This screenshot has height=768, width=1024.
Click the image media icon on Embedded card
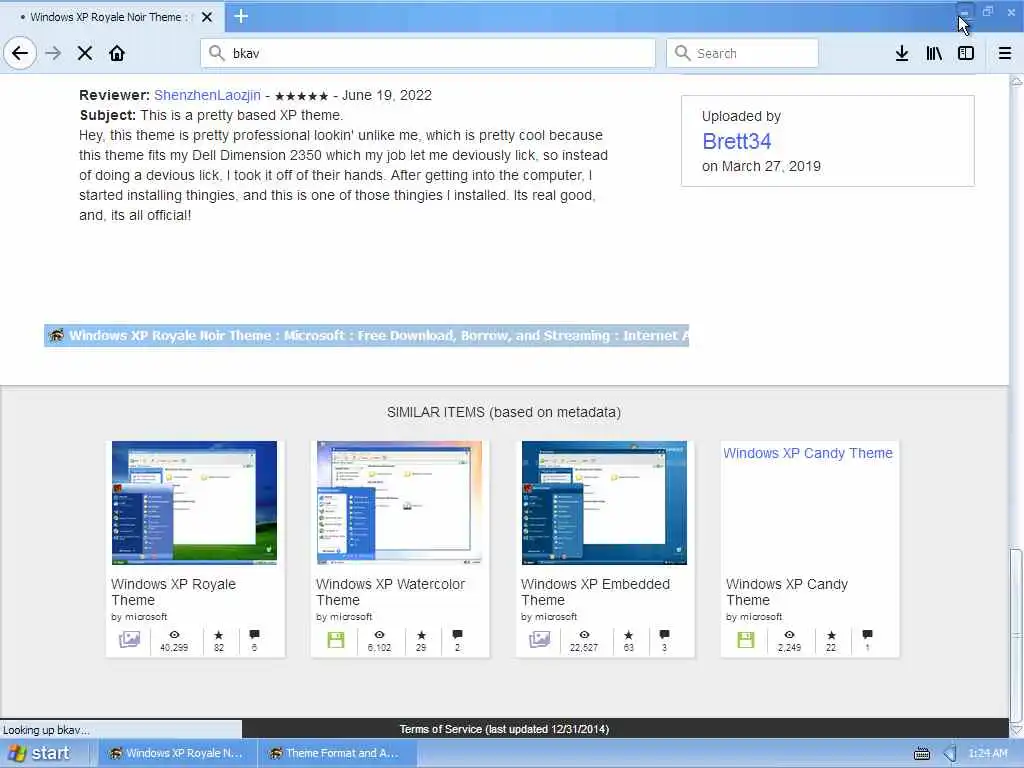(539, 639)
